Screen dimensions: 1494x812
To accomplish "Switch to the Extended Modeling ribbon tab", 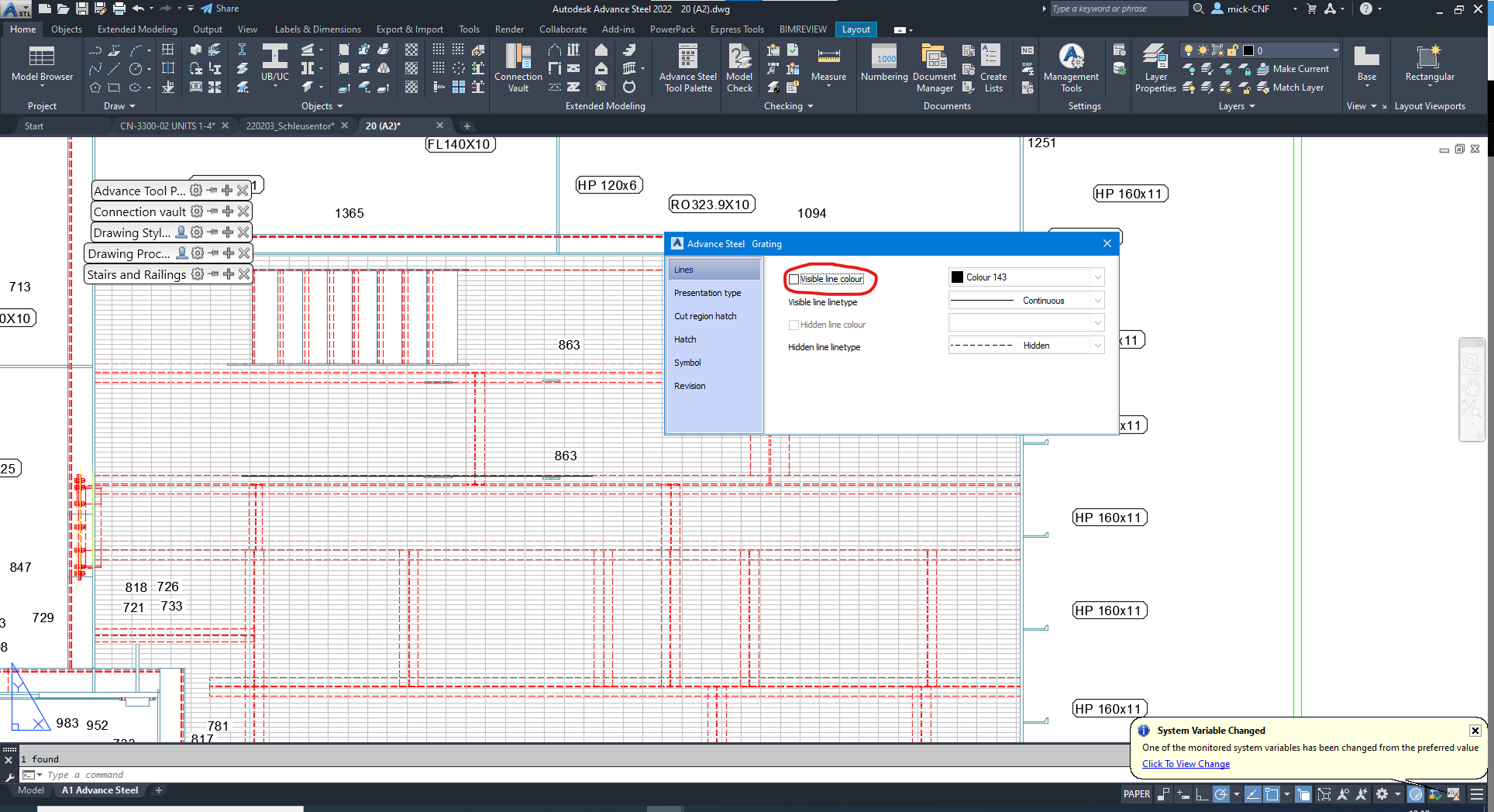I will 137,29.
